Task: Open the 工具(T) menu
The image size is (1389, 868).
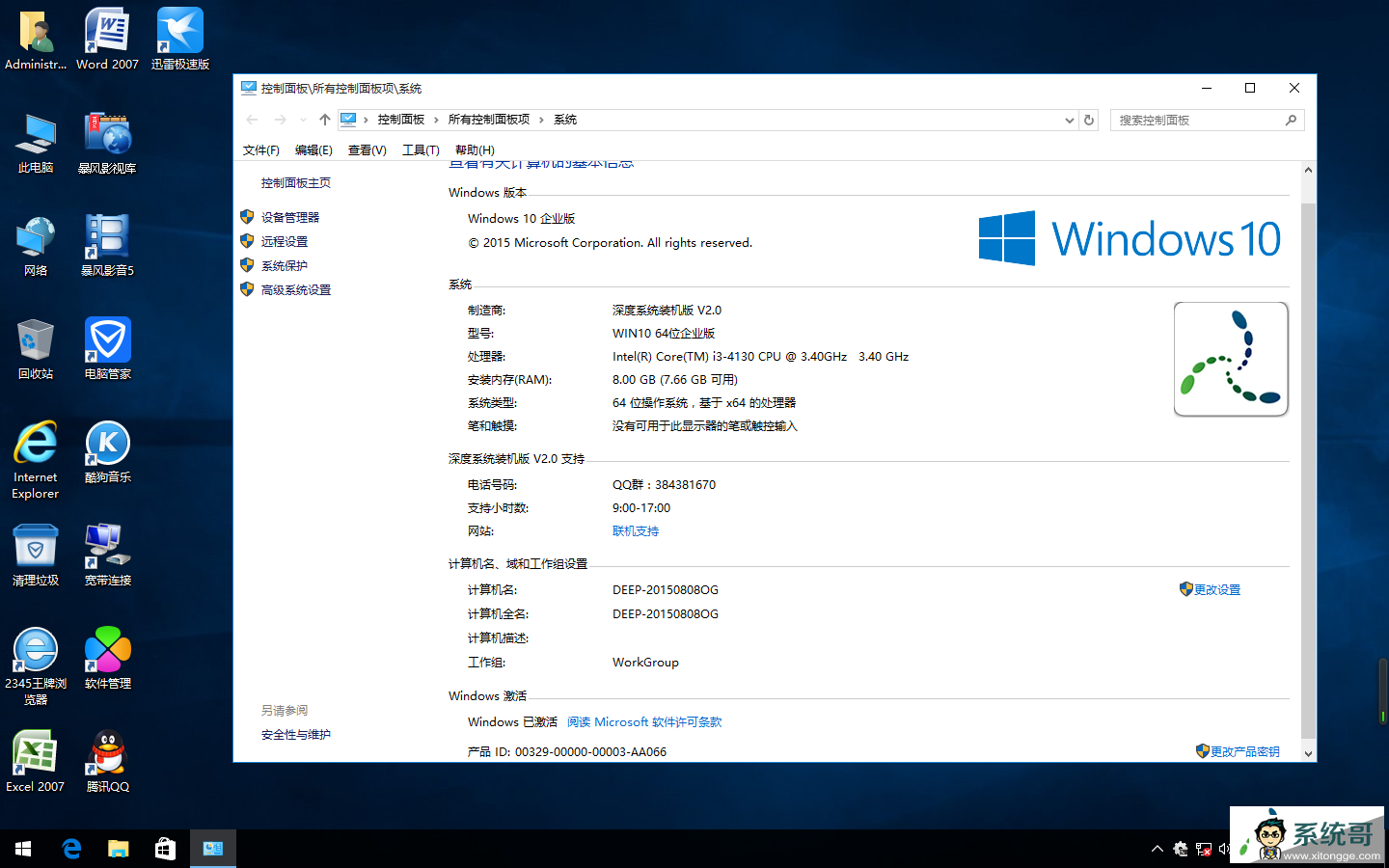Action: pyautogui.click(x=421, y=149)
